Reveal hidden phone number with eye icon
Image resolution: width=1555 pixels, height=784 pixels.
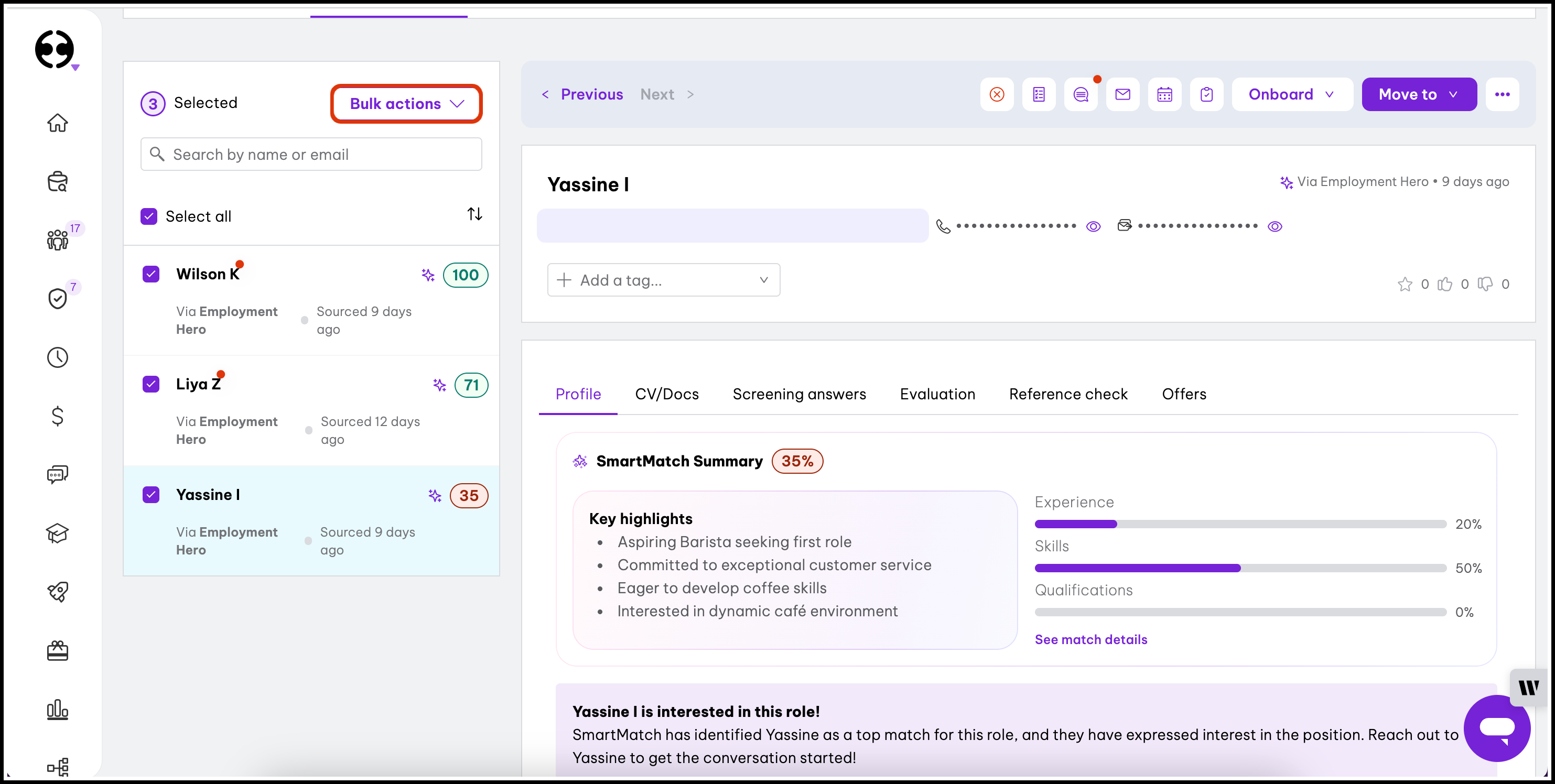pos(1093,226)
